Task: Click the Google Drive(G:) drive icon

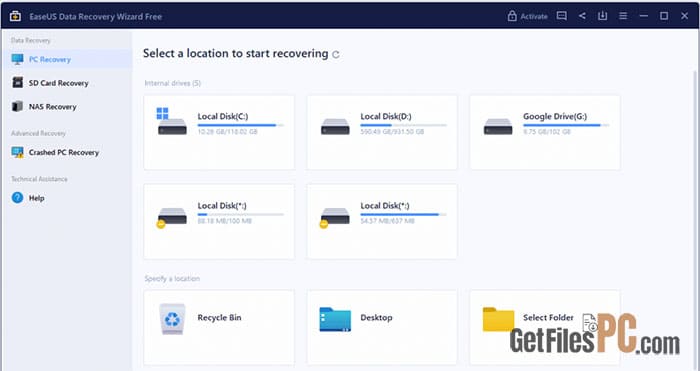Action: pyautogui.click(x=498, y=126)
